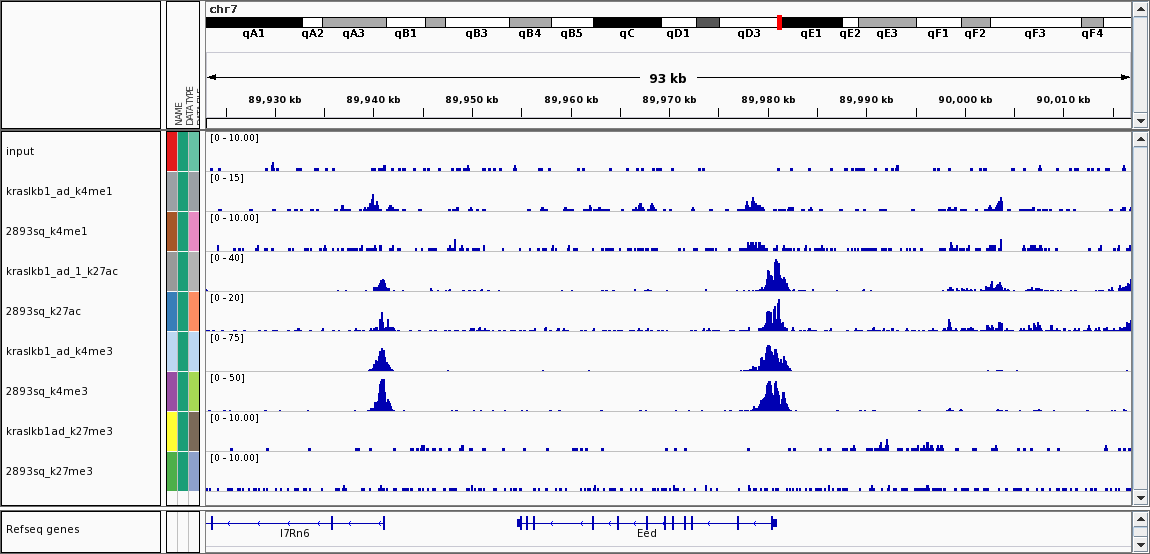Click the qA1 cytoband on the ideogram
This screenshot has width=1150, height=554.
click(254, 22)
